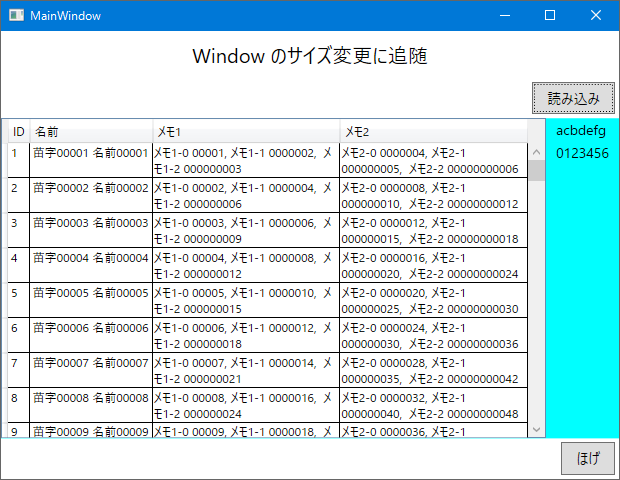Screen dimensions: 620x480
Task: Click the 読み込み button
Action: tap(573, 98)
